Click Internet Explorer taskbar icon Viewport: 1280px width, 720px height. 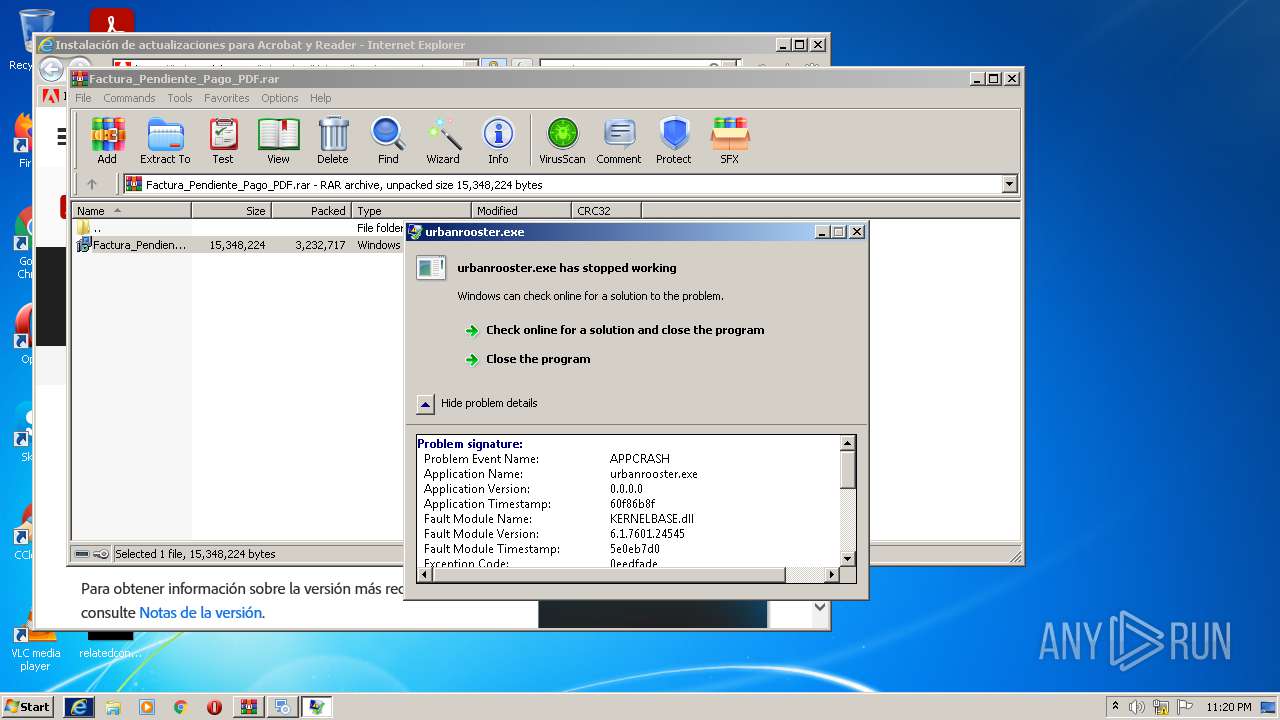pyautogui.click(x=79, y=707)
